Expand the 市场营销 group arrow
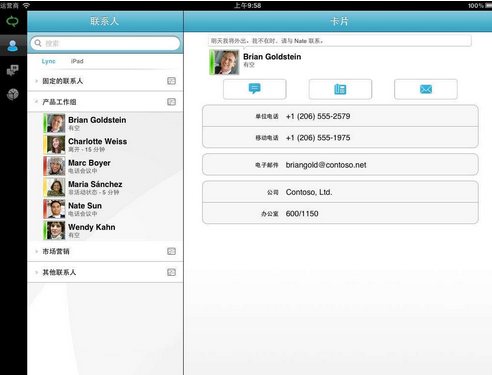Screen dimensions: 492x375 pyautogui.click(x=37, y=251)
